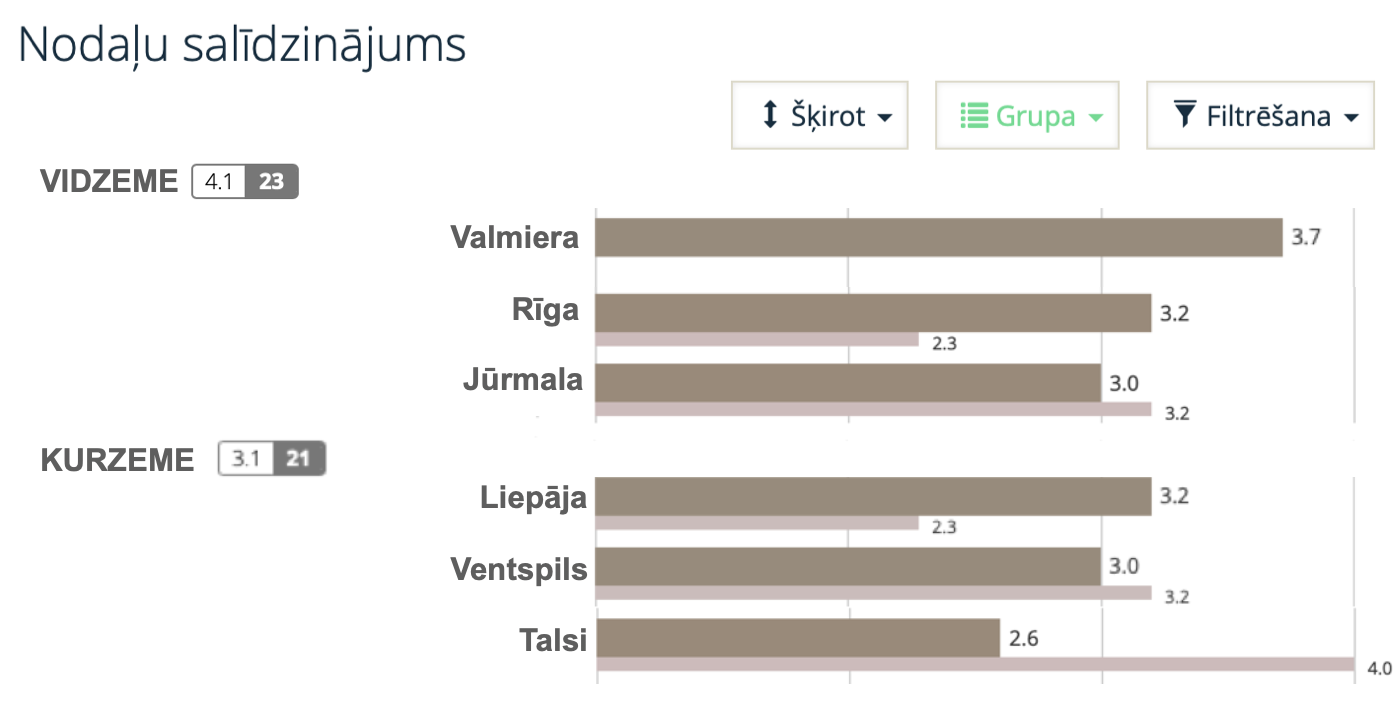Viewport: 1400px width, 710px height.
Task: Toggle the KURZEME group section
Action: coord(118,459)
